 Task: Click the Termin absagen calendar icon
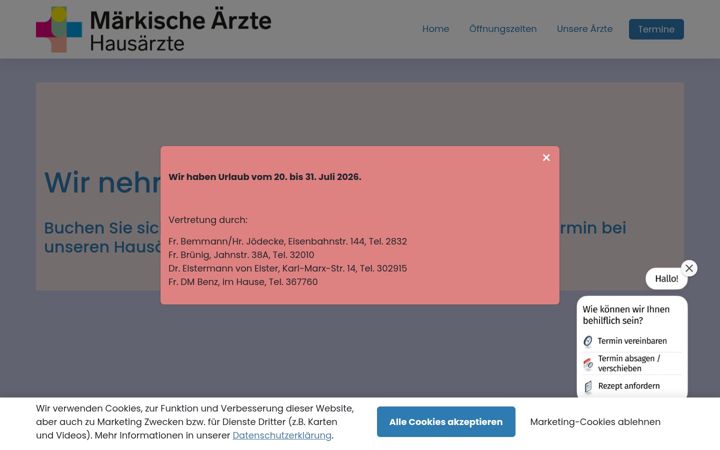pos(588,364)
